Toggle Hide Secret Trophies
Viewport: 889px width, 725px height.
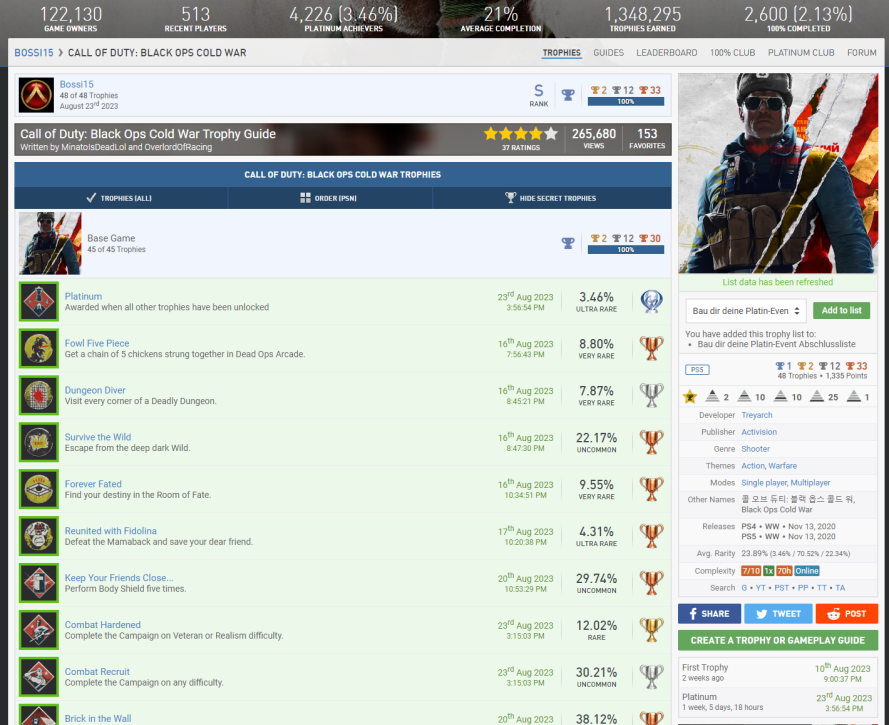pyautogui.click(x=551, y=198)
